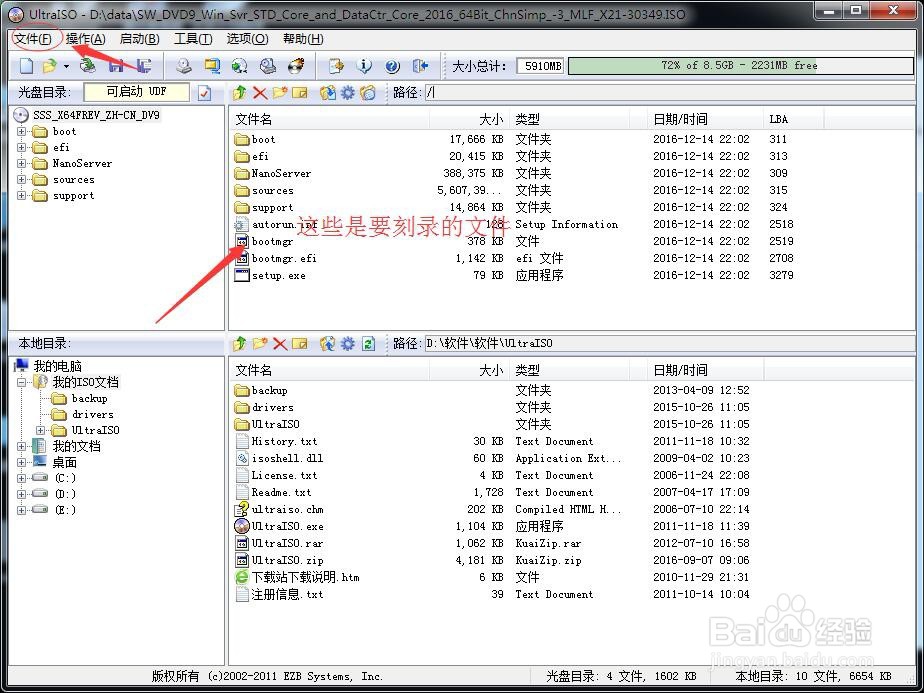Image resolution: width=924 pixels, height=693 pixels.
Task: Sort disc files by LBA column header
Action: (793, 119)
